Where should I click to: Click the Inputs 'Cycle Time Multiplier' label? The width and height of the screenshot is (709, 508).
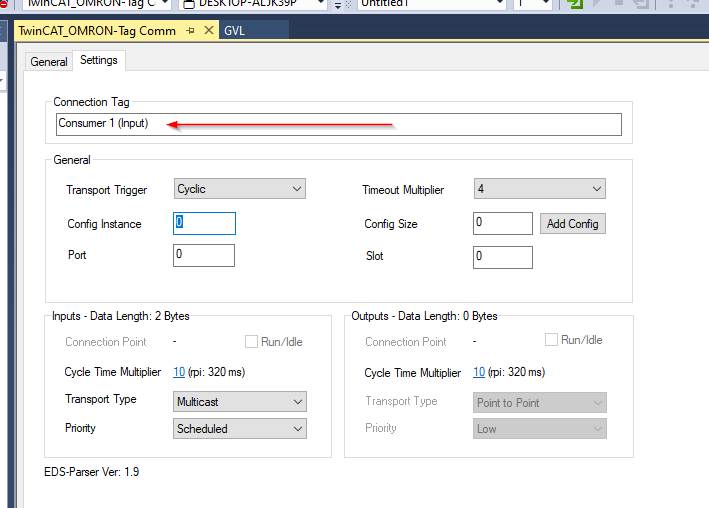tap(113, 372)
